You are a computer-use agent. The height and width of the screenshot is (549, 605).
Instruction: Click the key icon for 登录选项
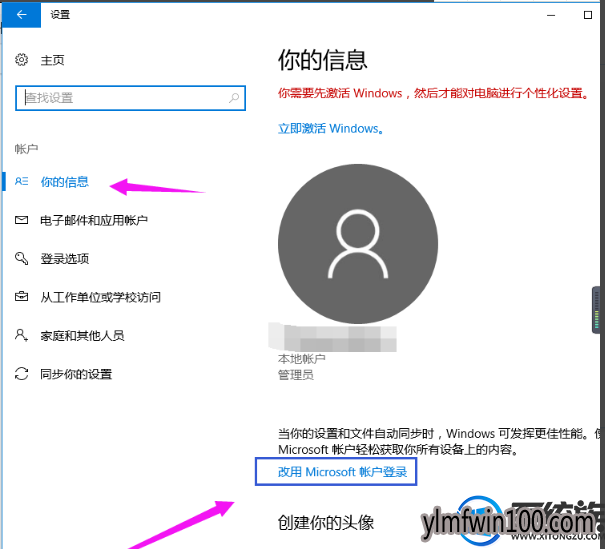click(22, 258)
